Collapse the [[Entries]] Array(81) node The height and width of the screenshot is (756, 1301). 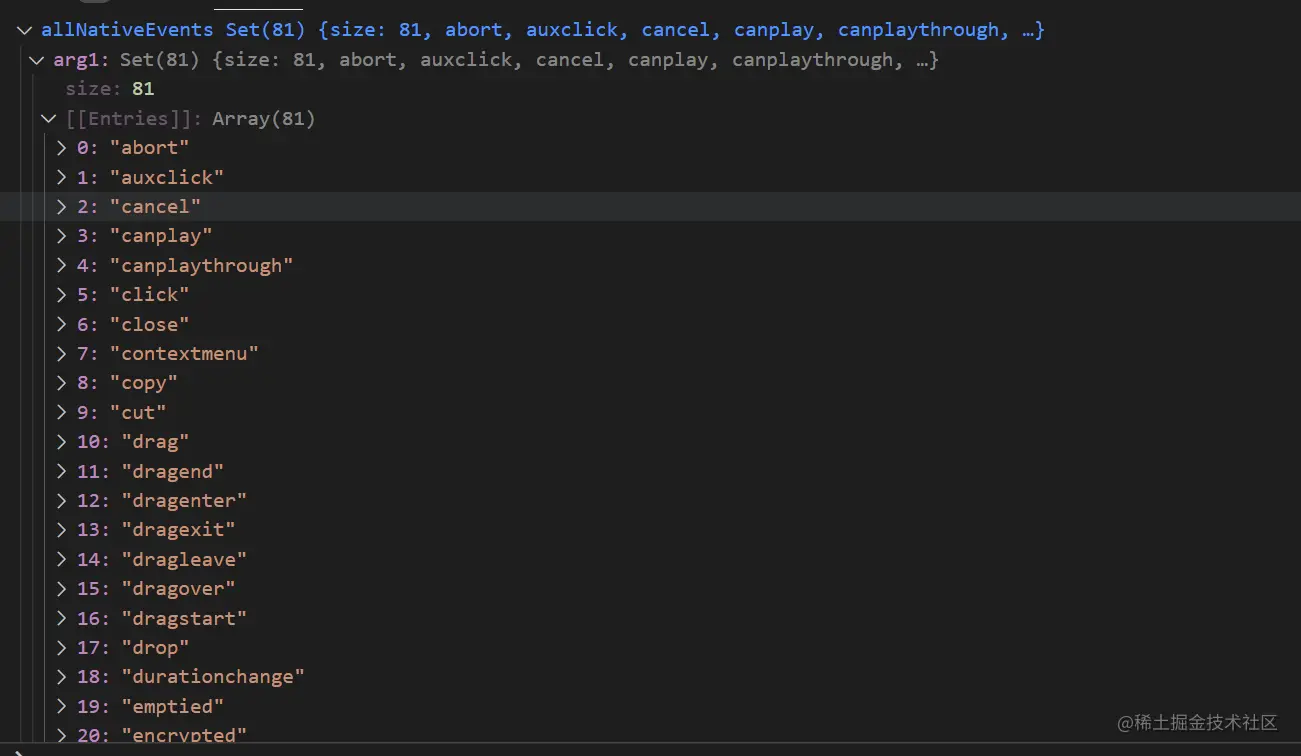click(x=48, y=119)
